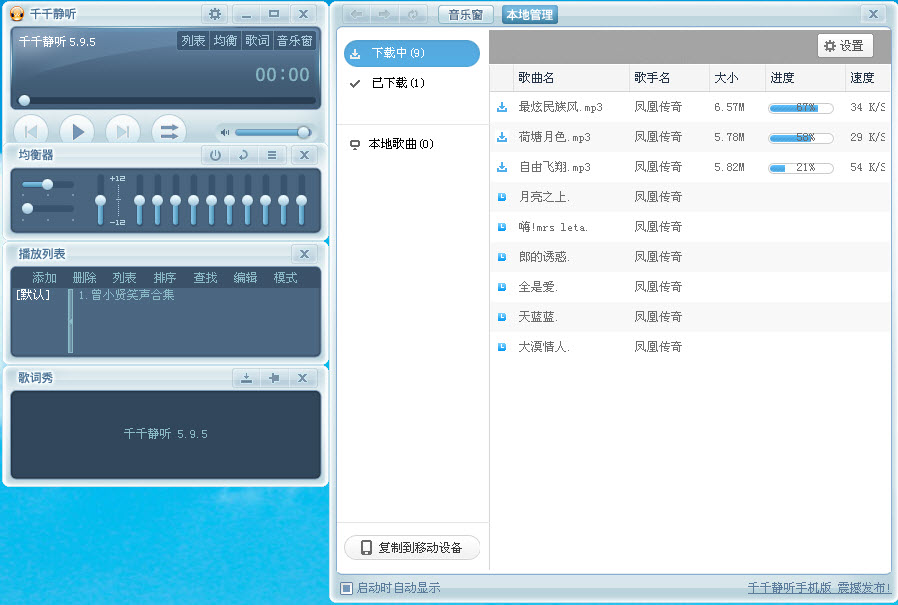Switch to the 歌词 view on the player
The width and height of the screenshot is (898, 605).
click(256, 41)
